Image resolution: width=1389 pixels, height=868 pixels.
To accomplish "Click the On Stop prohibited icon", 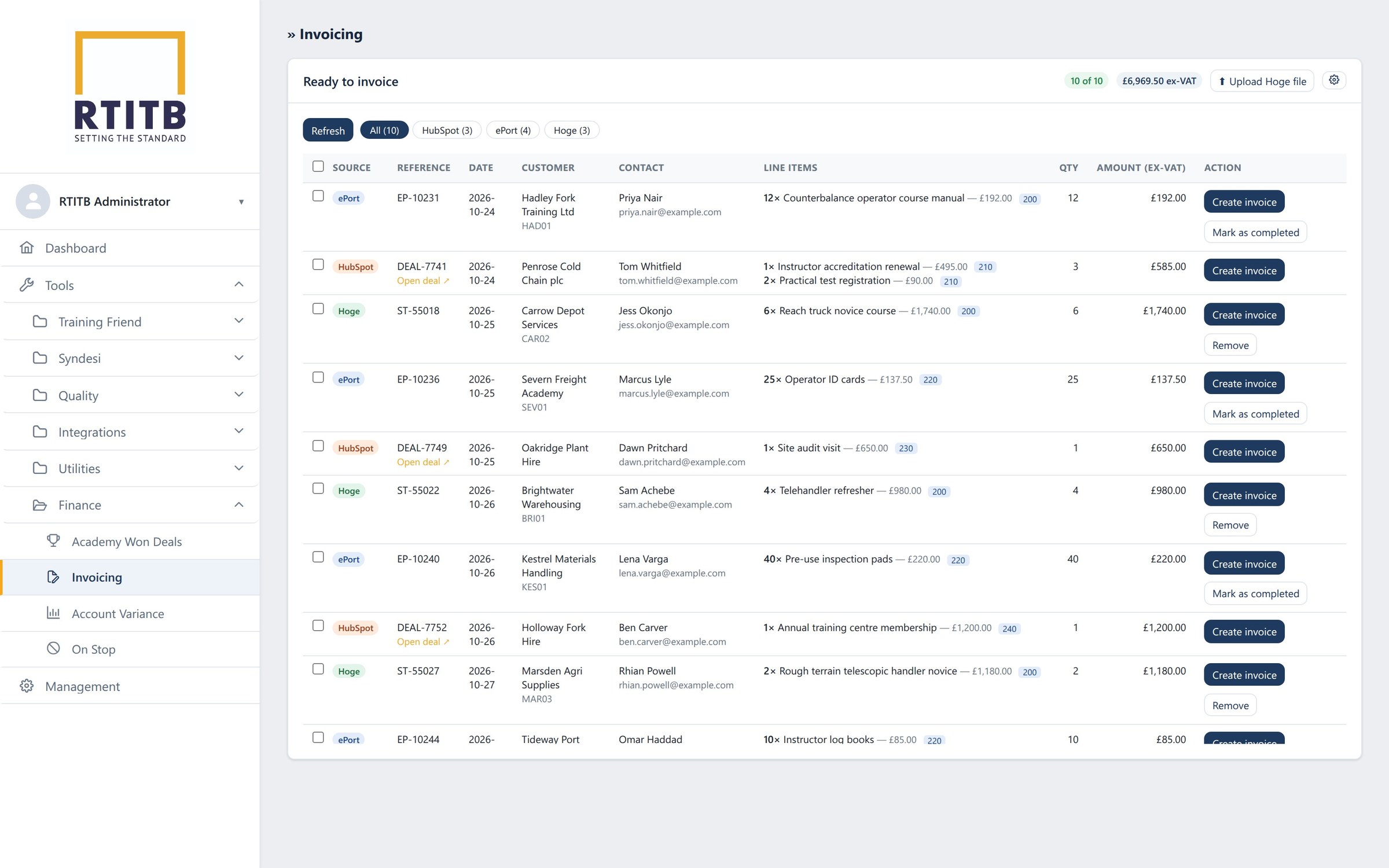I will [x=53, y=648].
